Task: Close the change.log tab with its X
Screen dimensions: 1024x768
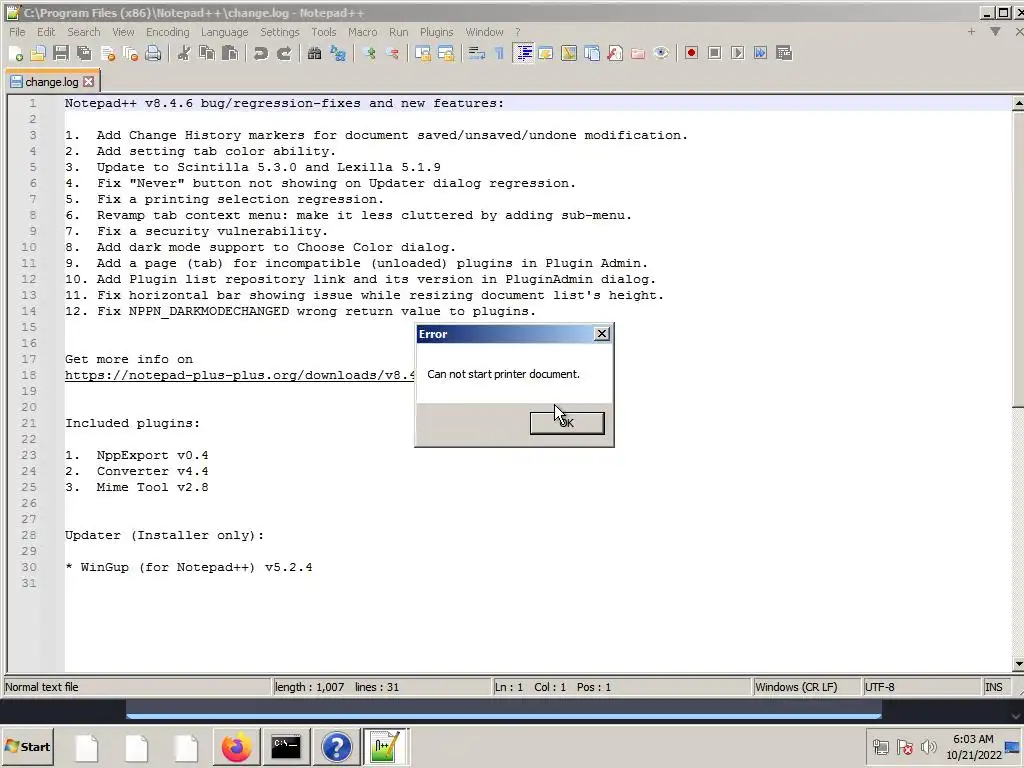Action: [x=89, y=82]
